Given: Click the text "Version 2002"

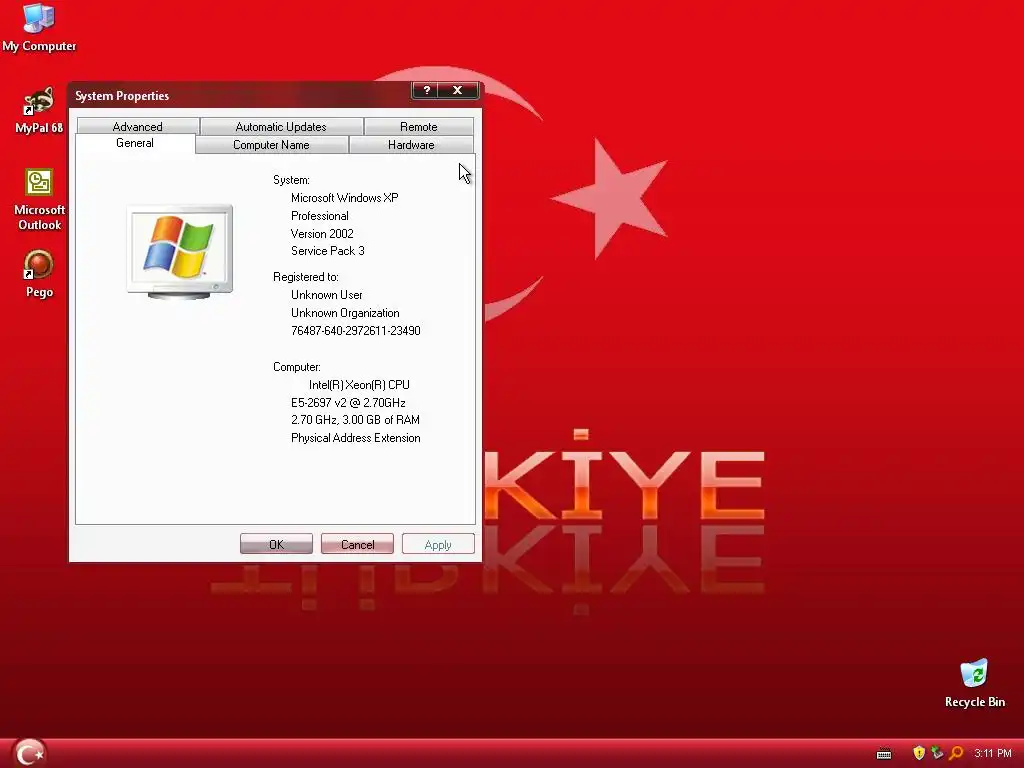Looking at the screenshot, I should tap(323, 233).
